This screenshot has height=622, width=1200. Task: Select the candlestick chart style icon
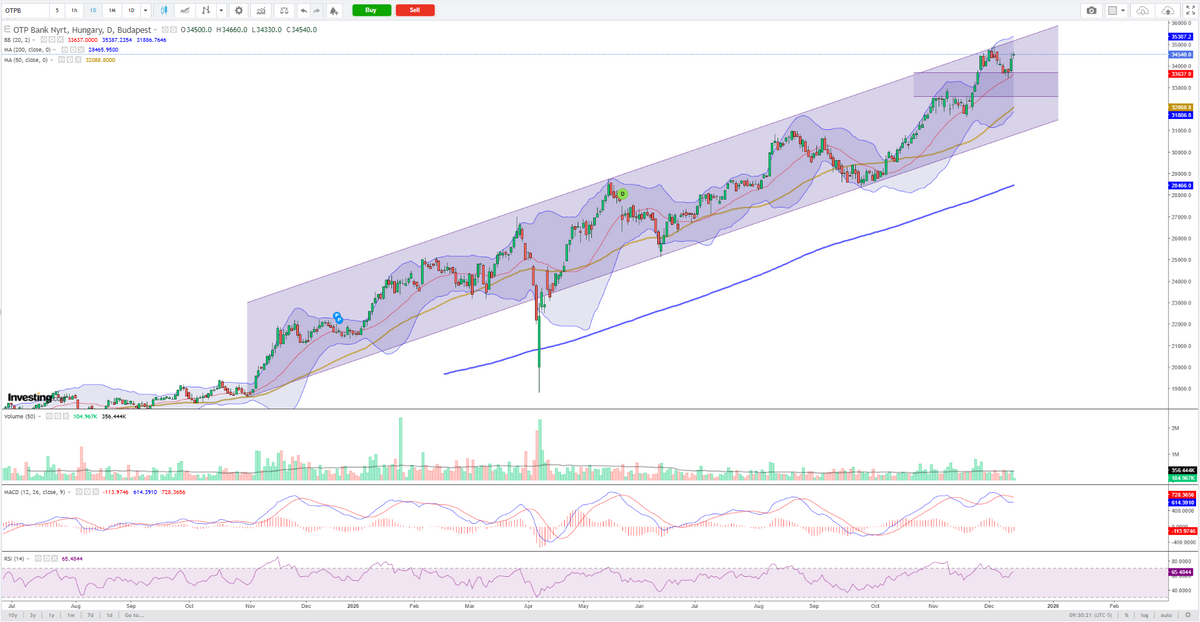161,10
